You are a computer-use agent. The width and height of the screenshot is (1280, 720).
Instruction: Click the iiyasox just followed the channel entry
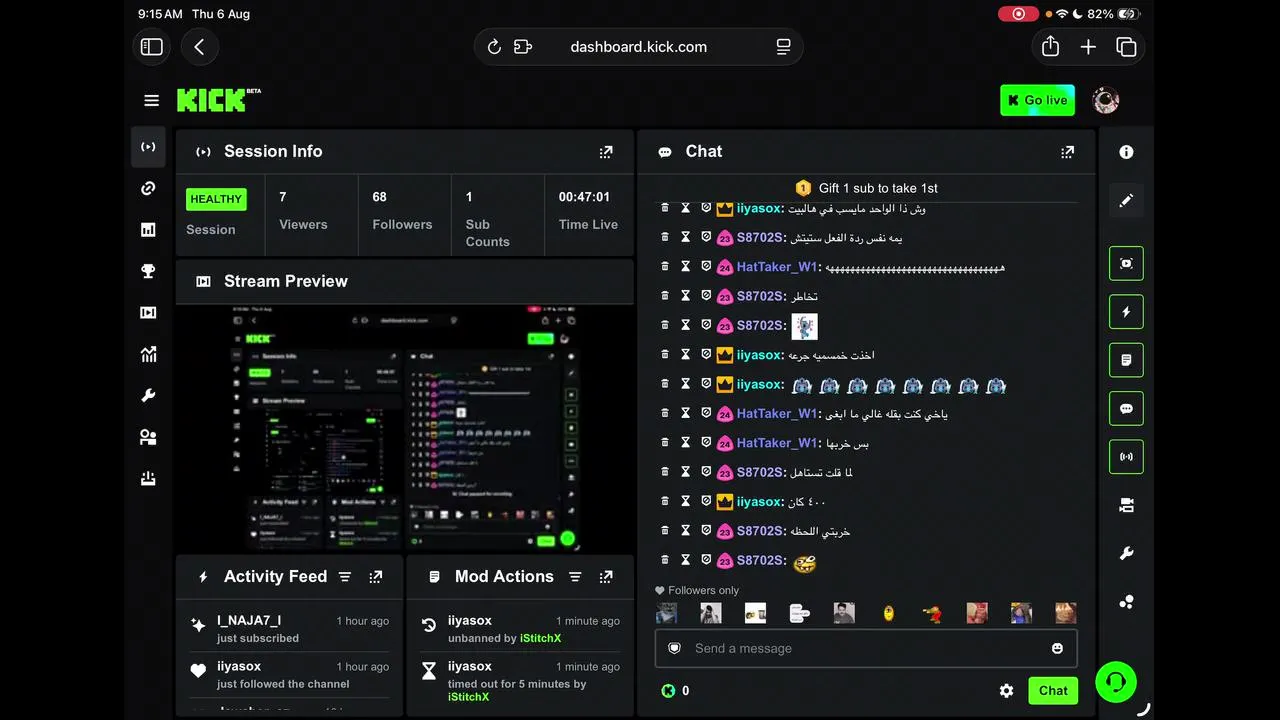[x=290, y=675]
